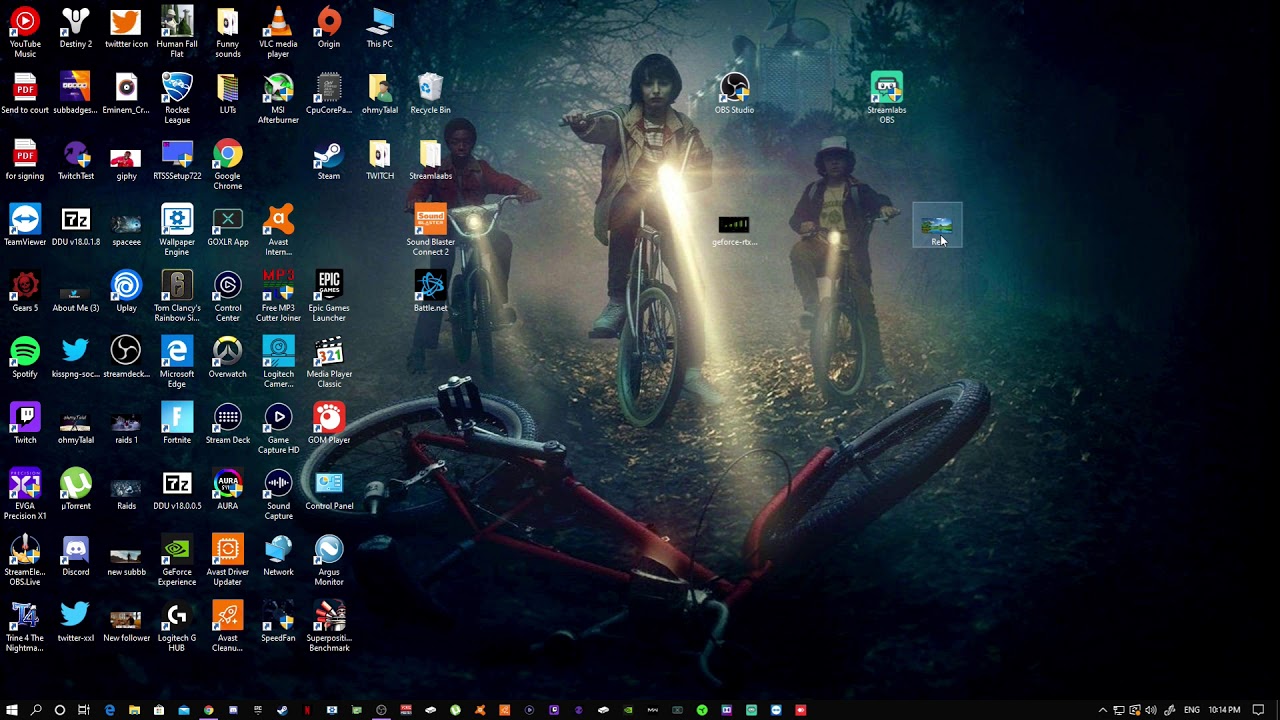The image size is (1280, 720).
Task: Open the Control Panel desktop icon
Action: pos(329,490)
